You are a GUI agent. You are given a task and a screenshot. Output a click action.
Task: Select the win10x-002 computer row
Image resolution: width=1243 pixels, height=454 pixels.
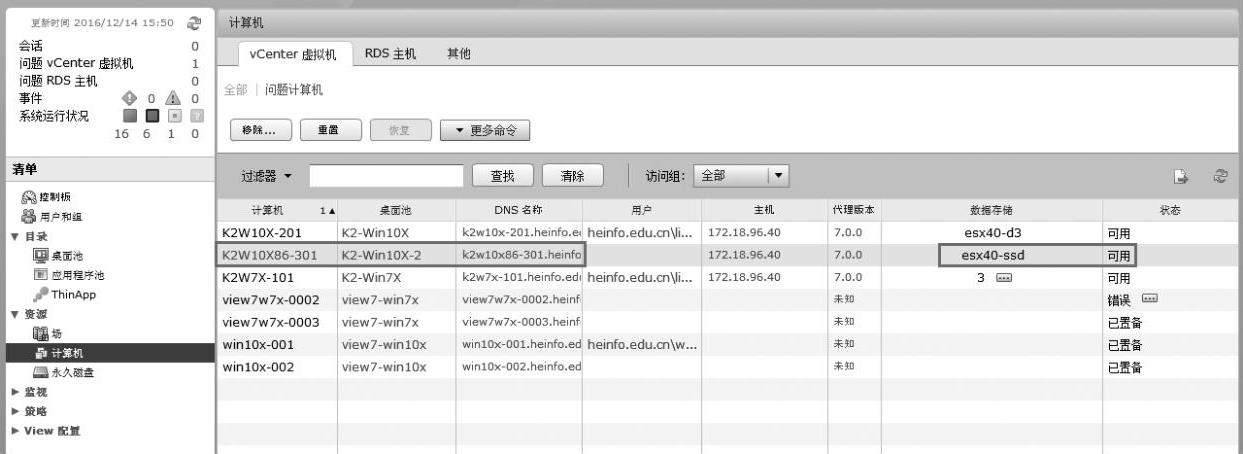(x=728, y=367)
